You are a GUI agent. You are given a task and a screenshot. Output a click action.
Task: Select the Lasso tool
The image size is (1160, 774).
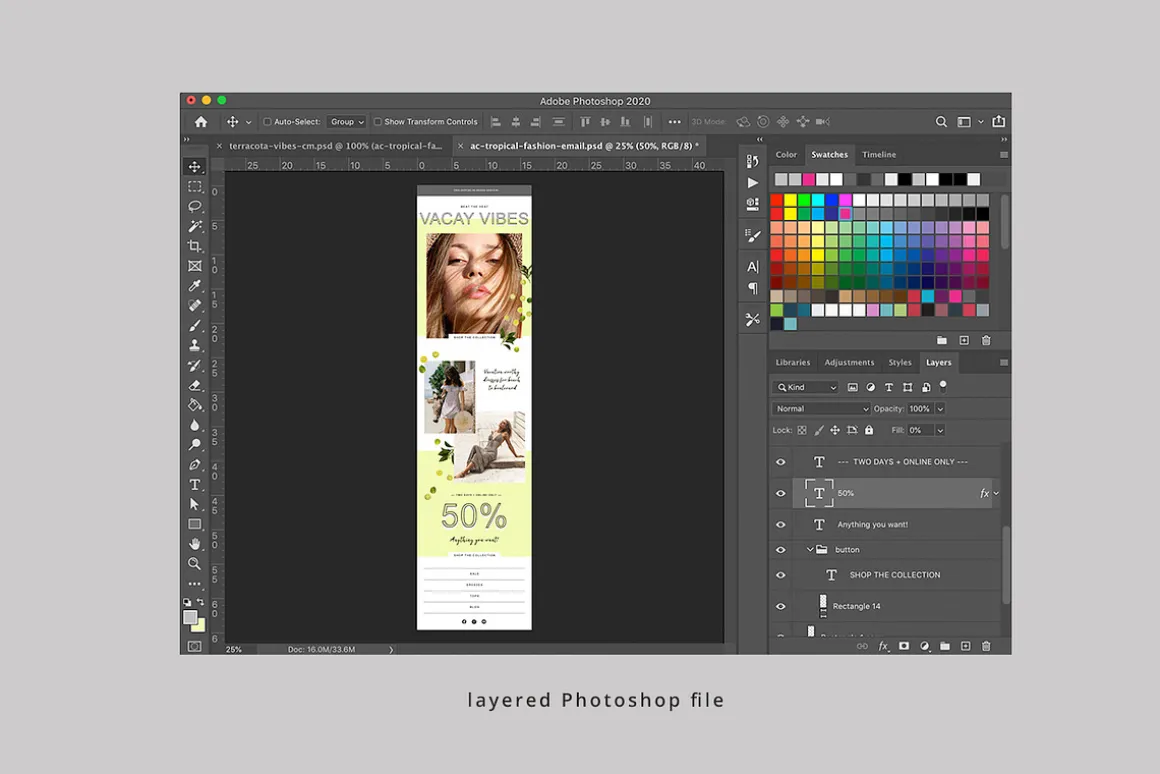(x=195, y=206)
